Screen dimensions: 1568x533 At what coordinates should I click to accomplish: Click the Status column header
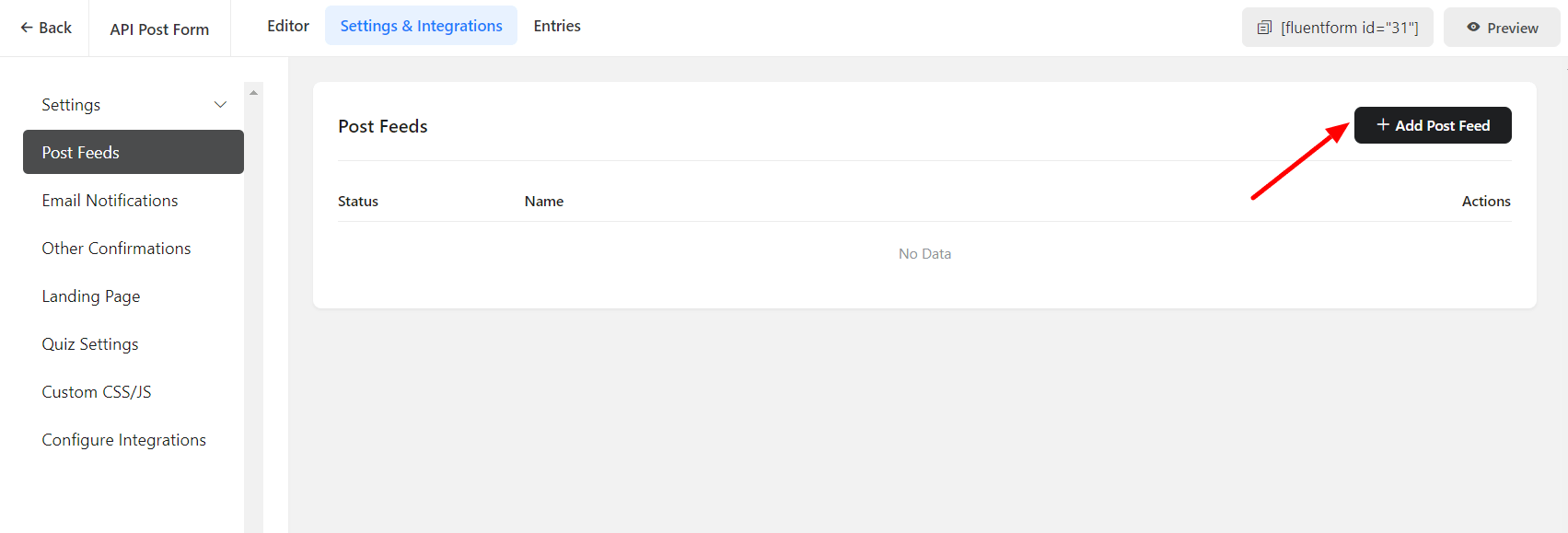pos(358,202)
